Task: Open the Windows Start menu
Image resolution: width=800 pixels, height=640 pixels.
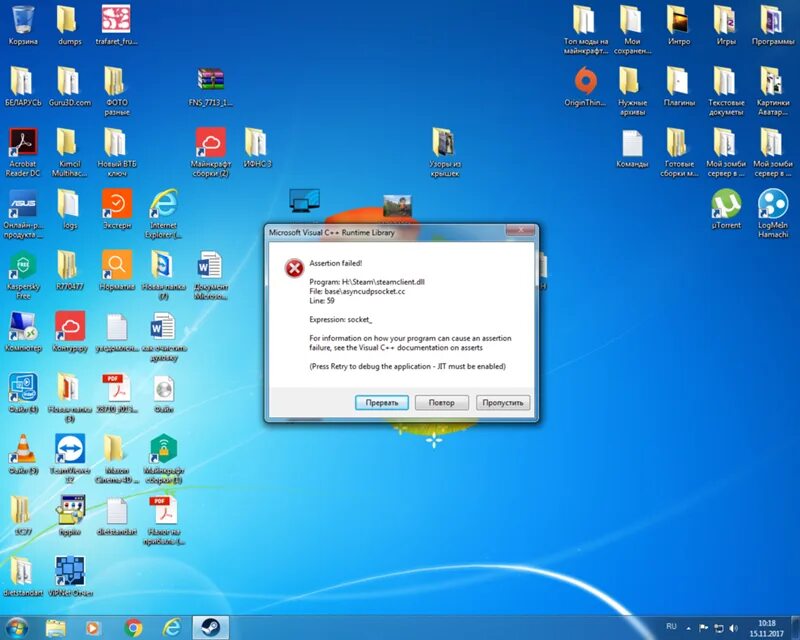Action: pos(15,628)
